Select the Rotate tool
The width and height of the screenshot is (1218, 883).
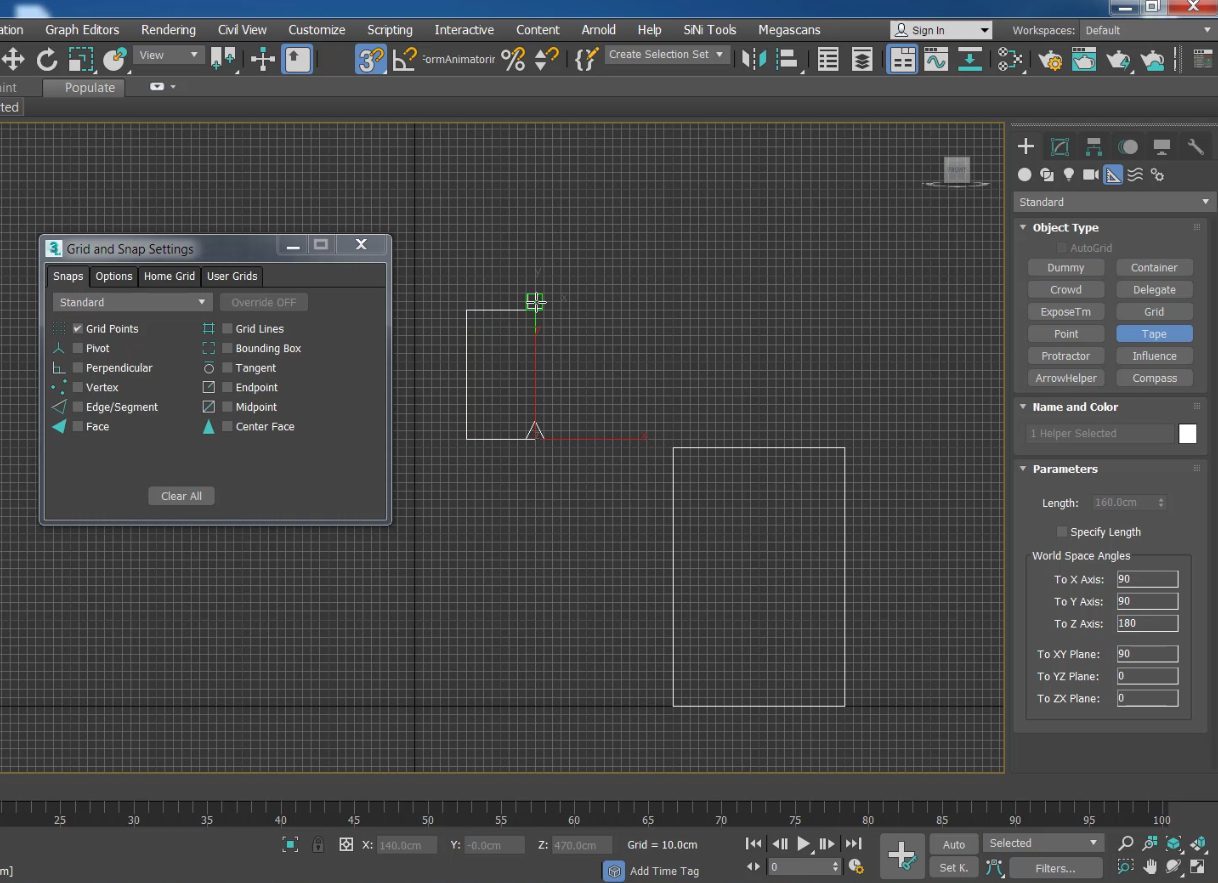46,60
